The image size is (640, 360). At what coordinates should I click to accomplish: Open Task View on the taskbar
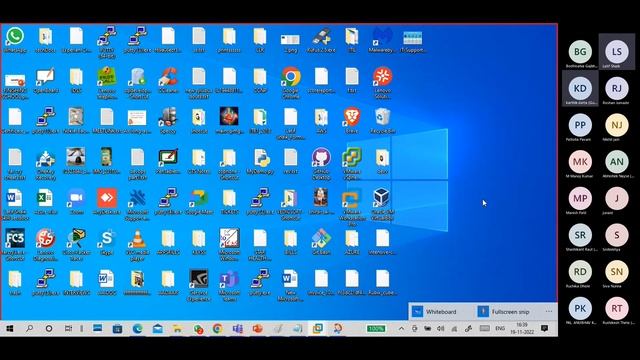click(68, 329)
